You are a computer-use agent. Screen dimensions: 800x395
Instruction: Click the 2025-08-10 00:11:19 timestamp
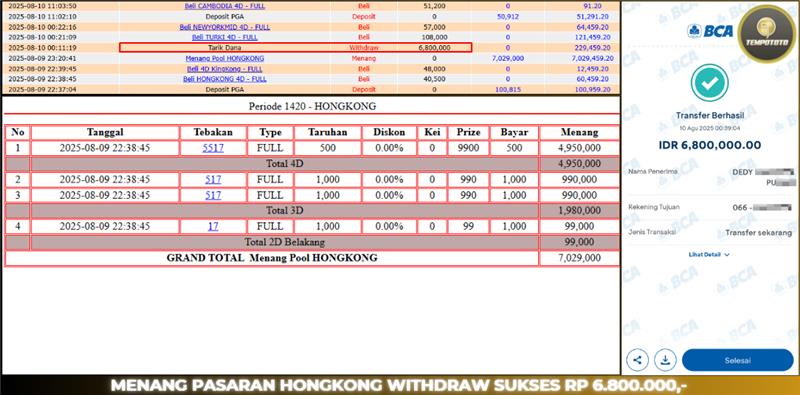click(42, 47)
